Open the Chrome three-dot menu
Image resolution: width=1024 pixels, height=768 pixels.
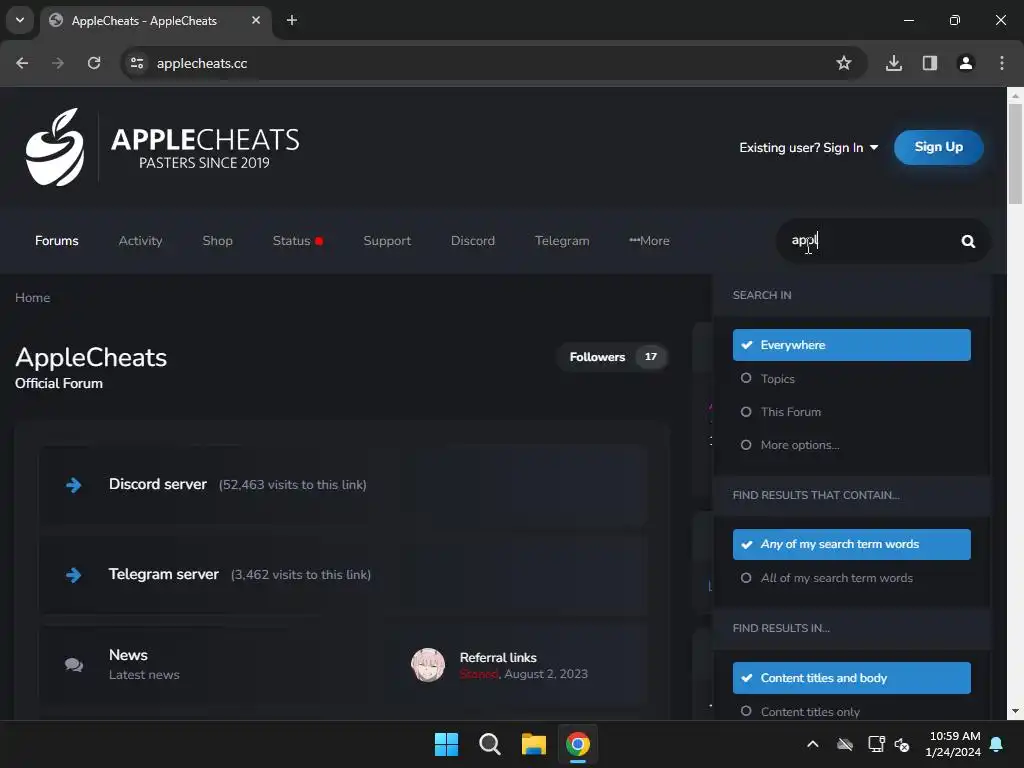(1002, 63)
